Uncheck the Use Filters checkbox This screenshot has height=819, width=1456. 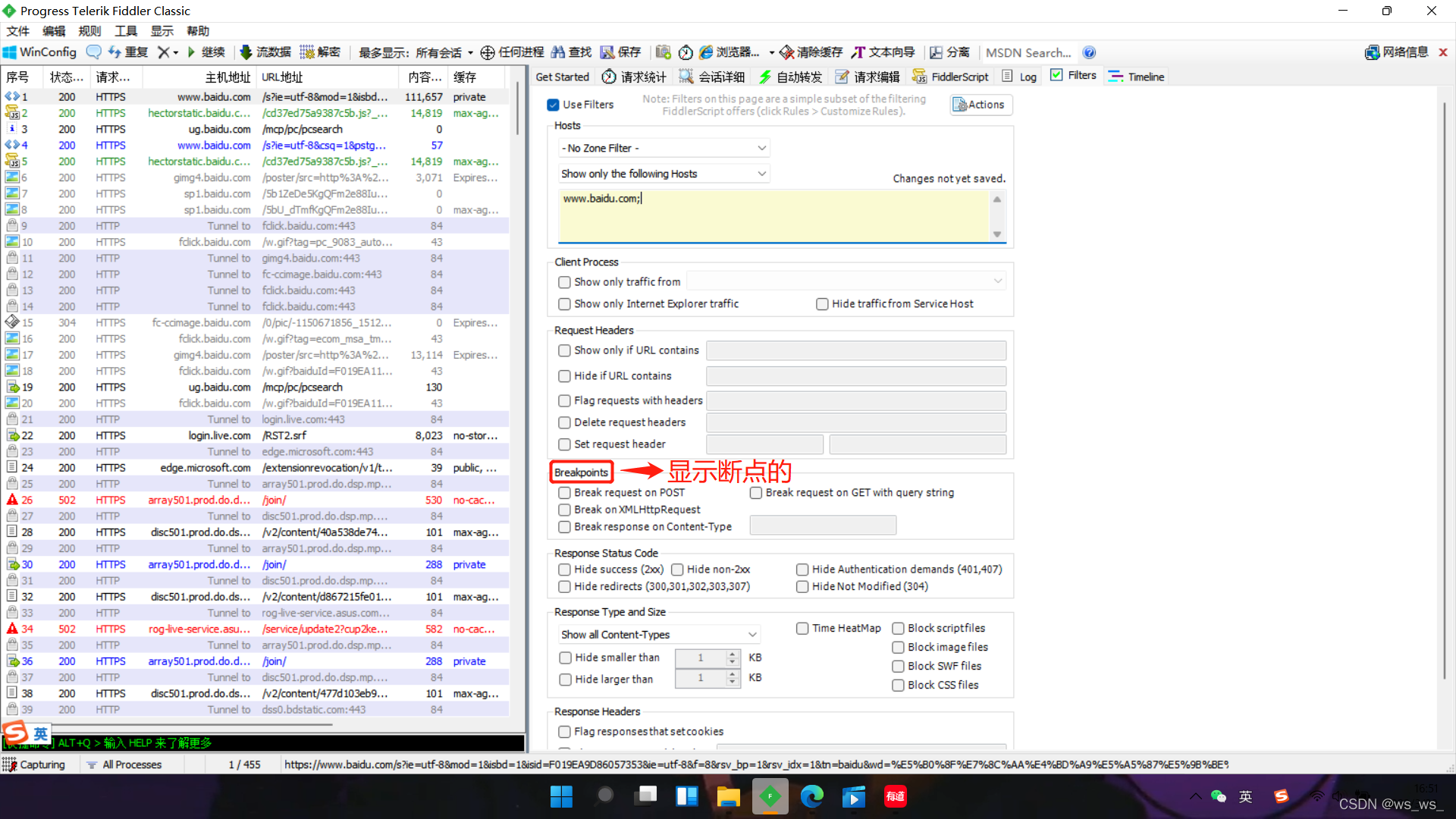click(x=553, y=105)
